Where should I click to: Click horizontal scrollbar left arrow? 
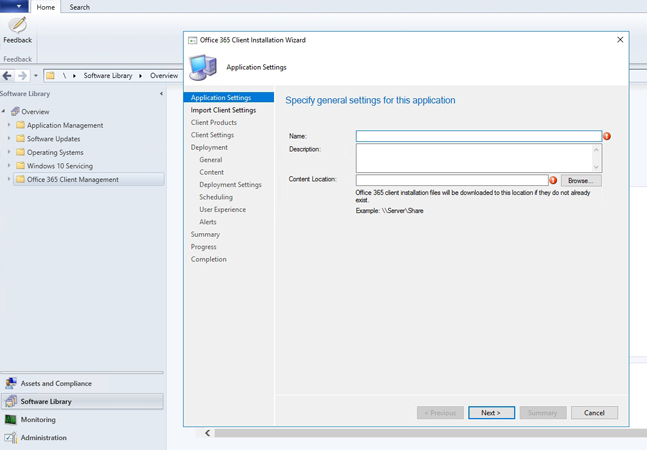click(208, 433)
